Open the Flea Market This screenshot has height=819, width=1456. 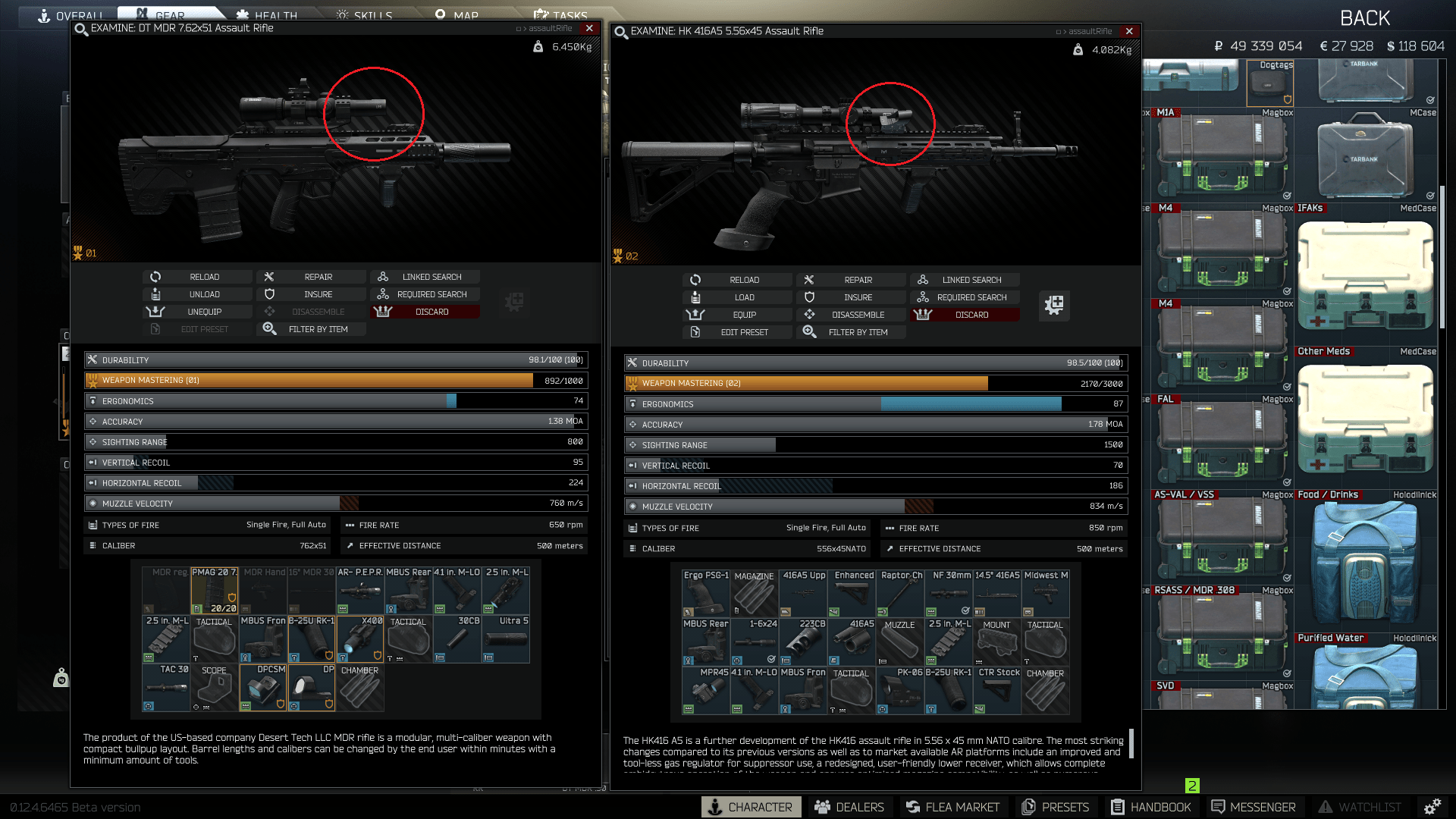(x=952, y=807)
